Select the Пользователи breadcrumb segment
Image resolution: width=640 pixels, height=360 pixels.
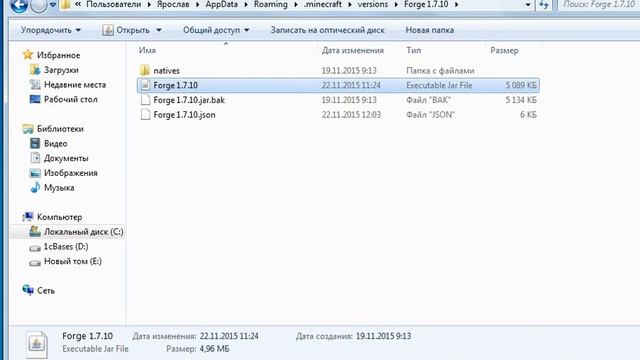pos(113,4)
